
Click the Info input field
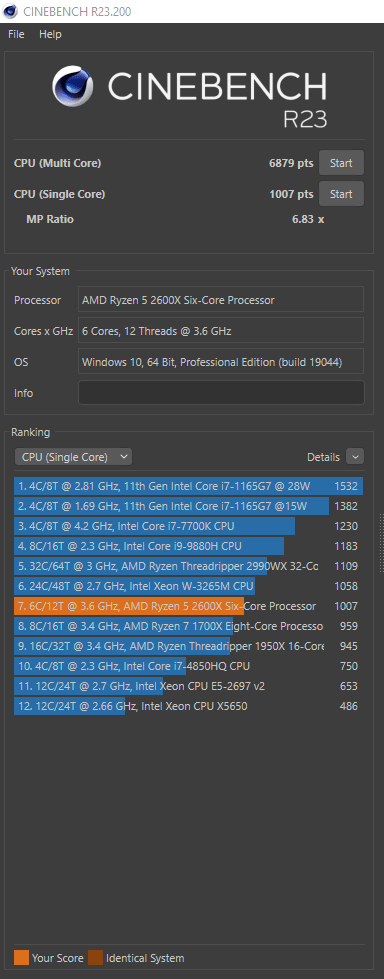coord(221,393)
